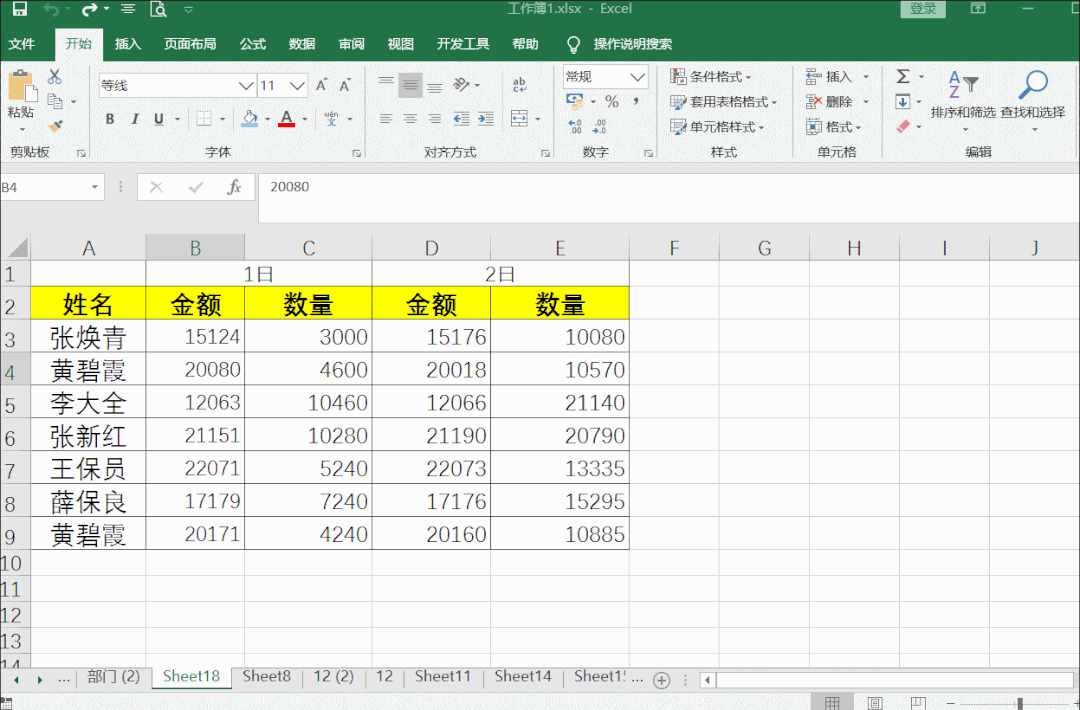Click the phonetic guide wén icon
The width and height of the screenshot is (1080, 710).
pos(331,118)
